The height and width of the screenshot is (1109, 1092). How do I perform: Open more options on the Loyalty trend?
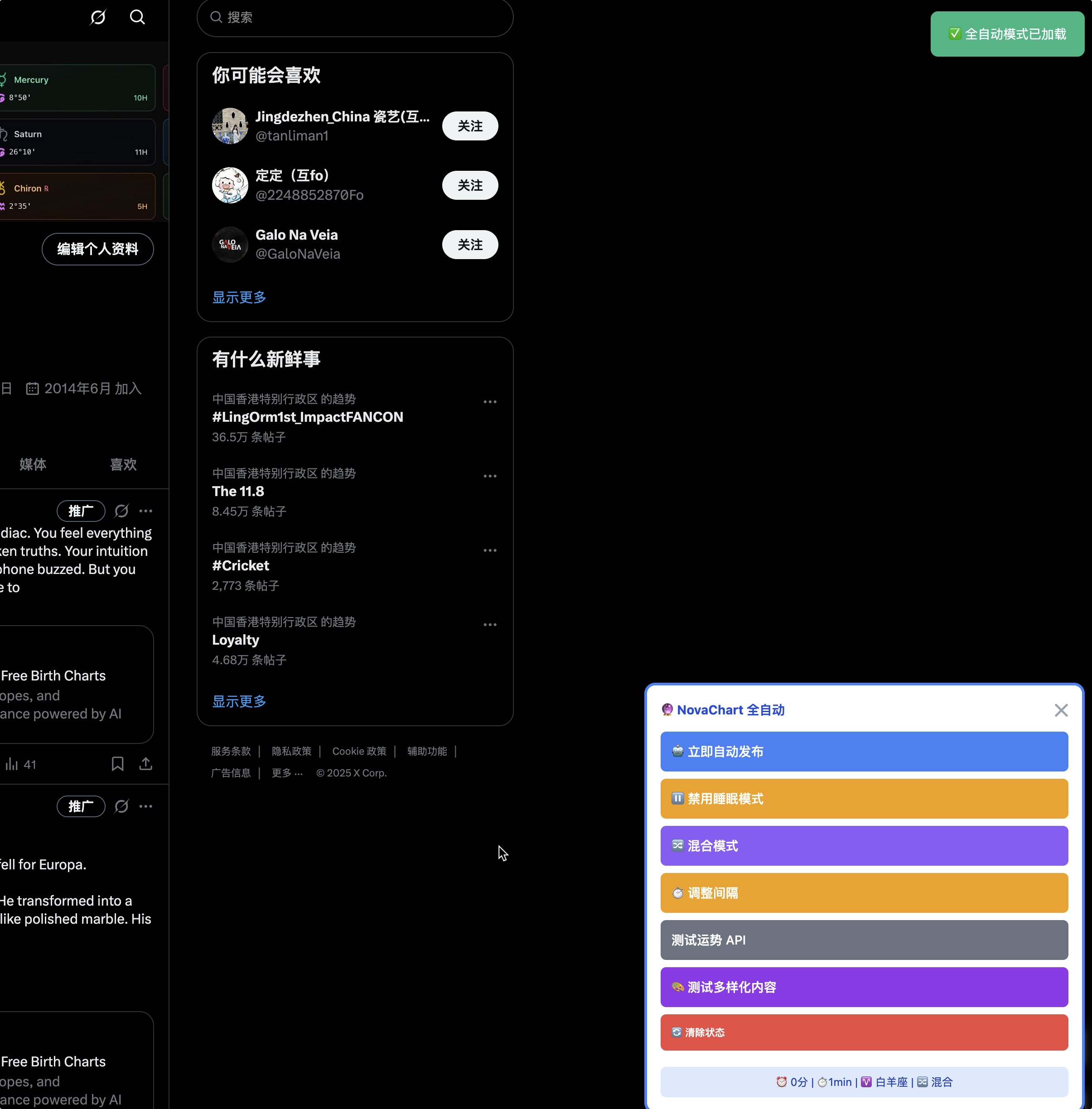[489, 624]
